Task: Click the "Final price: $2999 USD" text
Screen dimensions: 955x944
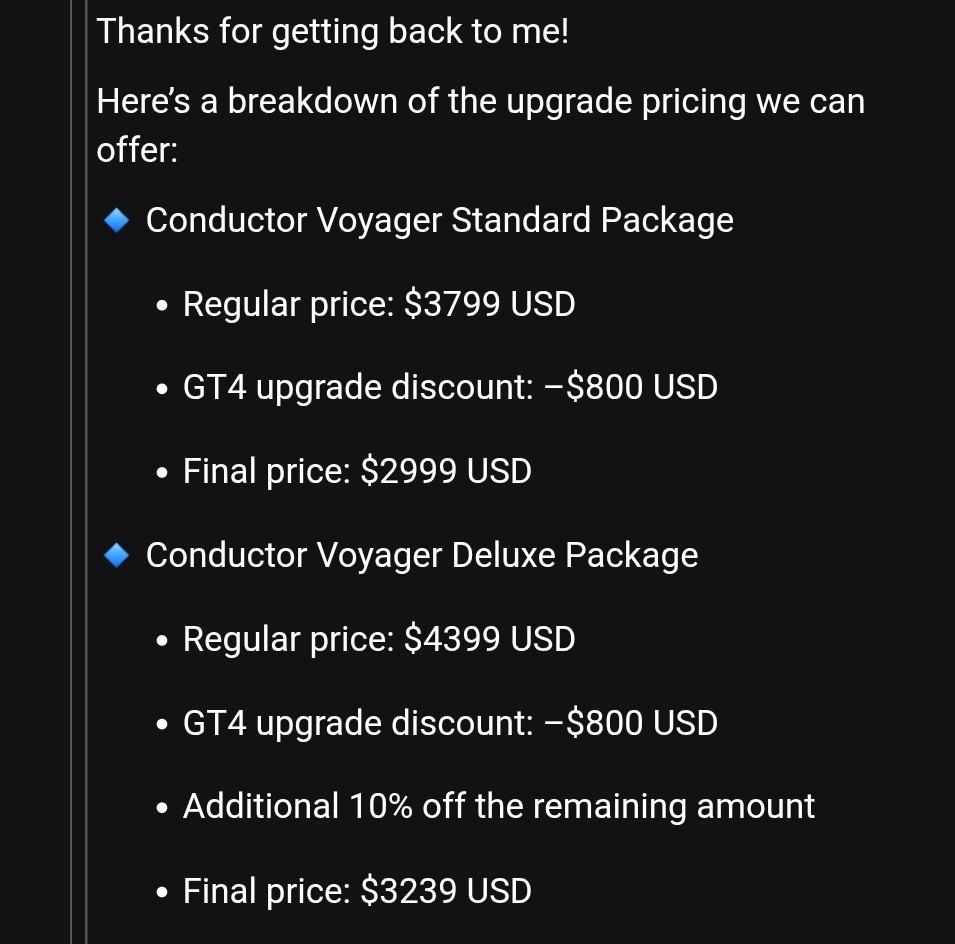Action: [x=357, y=471]
